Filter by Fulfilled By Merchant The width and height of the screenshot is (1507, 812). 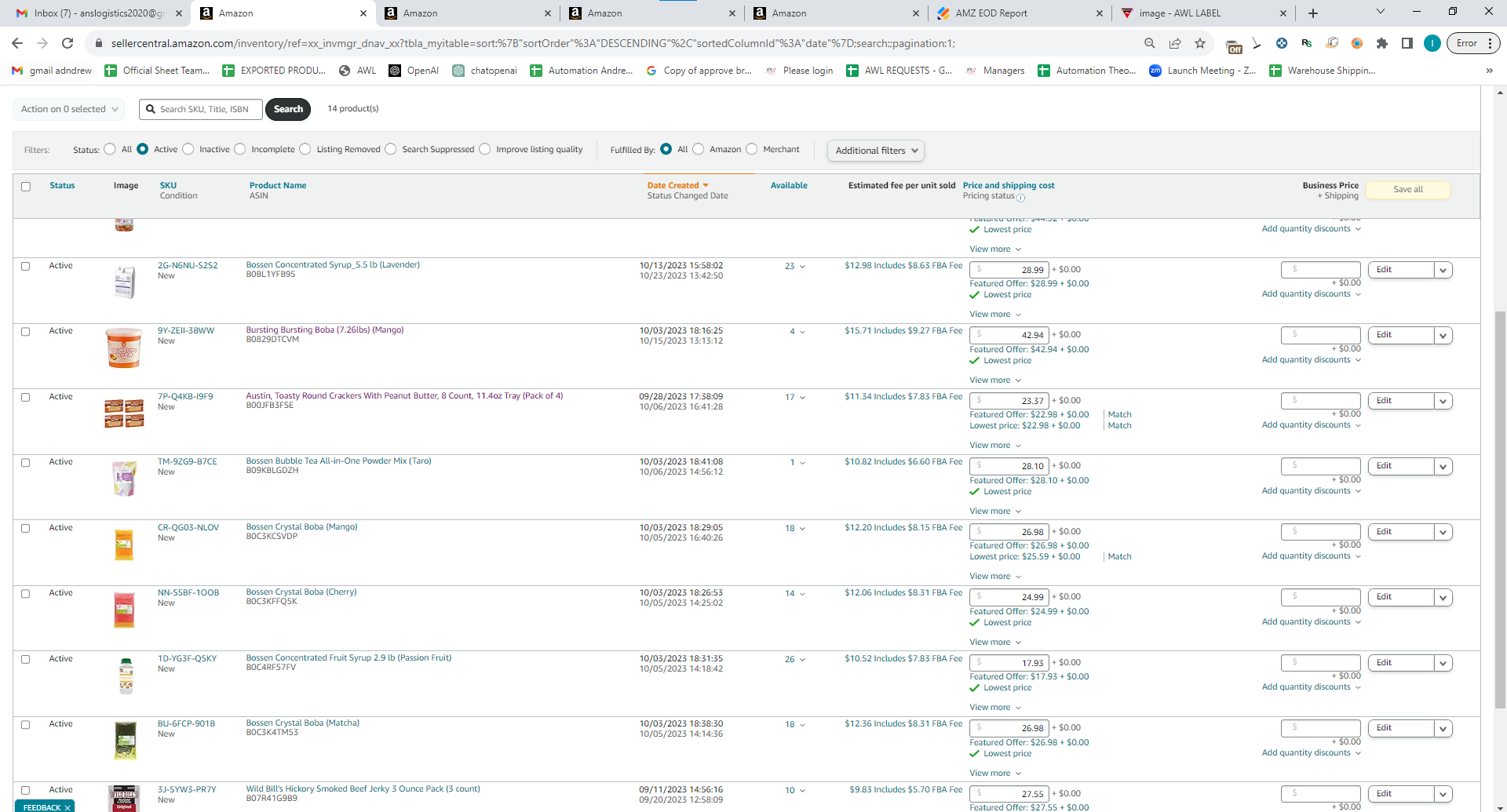tap(752, 149)
